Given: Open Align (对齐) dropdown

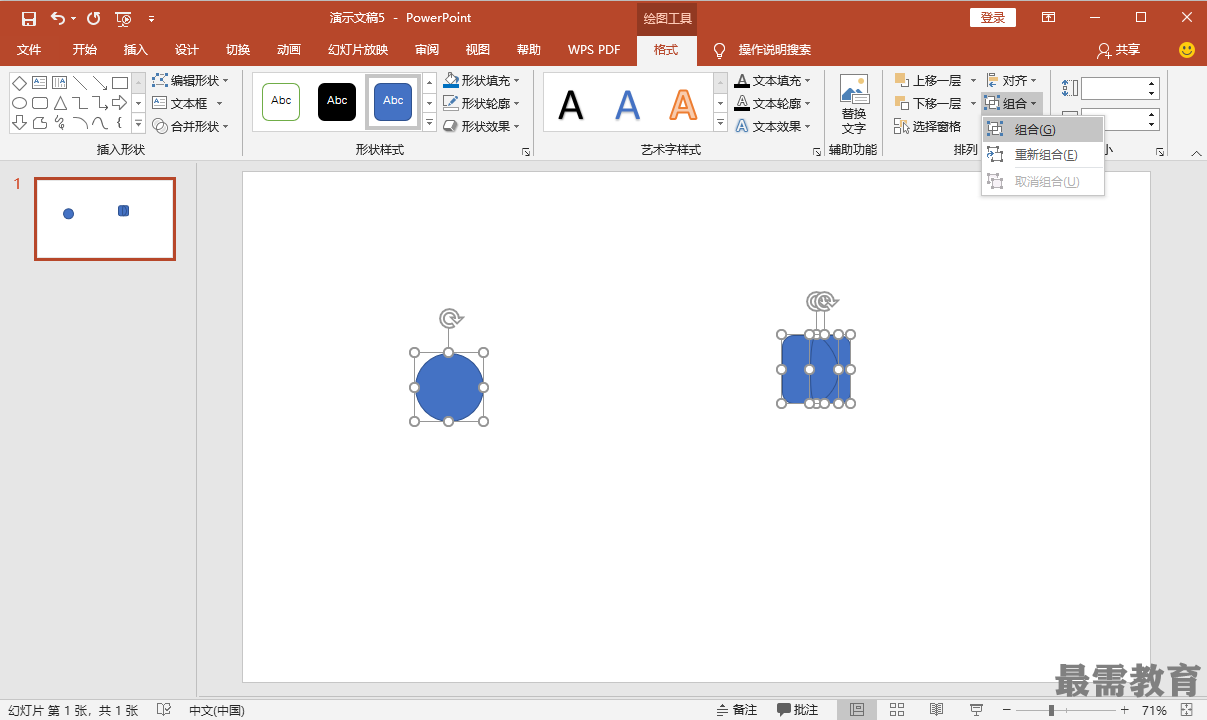Looking at the screenshot, I should 1011,80.
